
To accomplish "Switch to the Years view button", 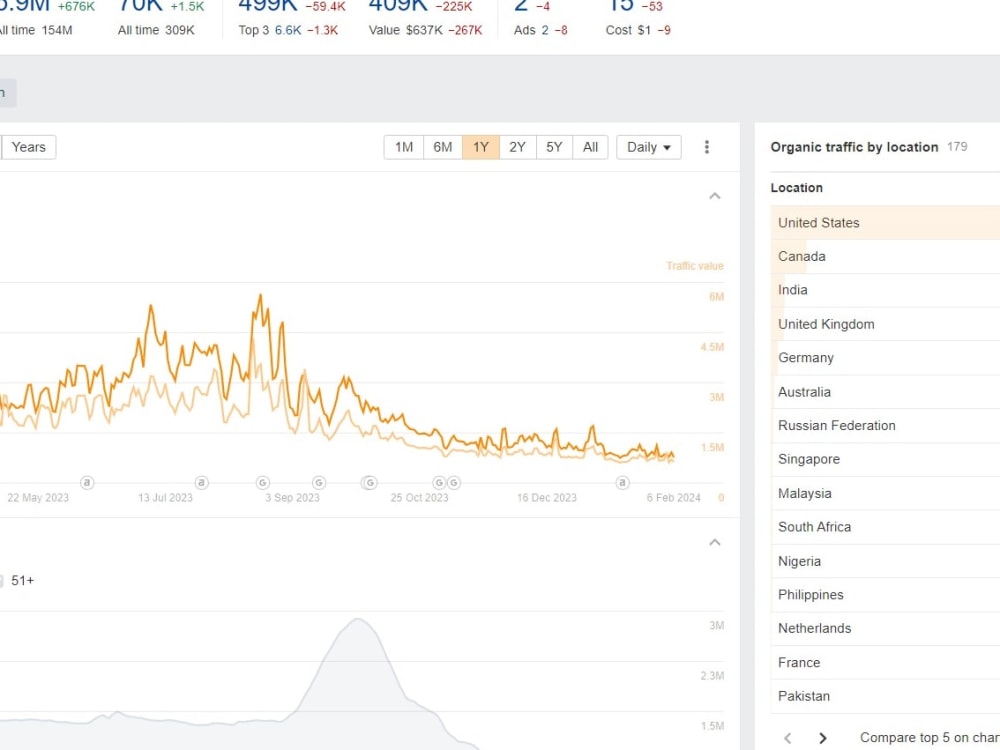I will [x=29, y=147].
